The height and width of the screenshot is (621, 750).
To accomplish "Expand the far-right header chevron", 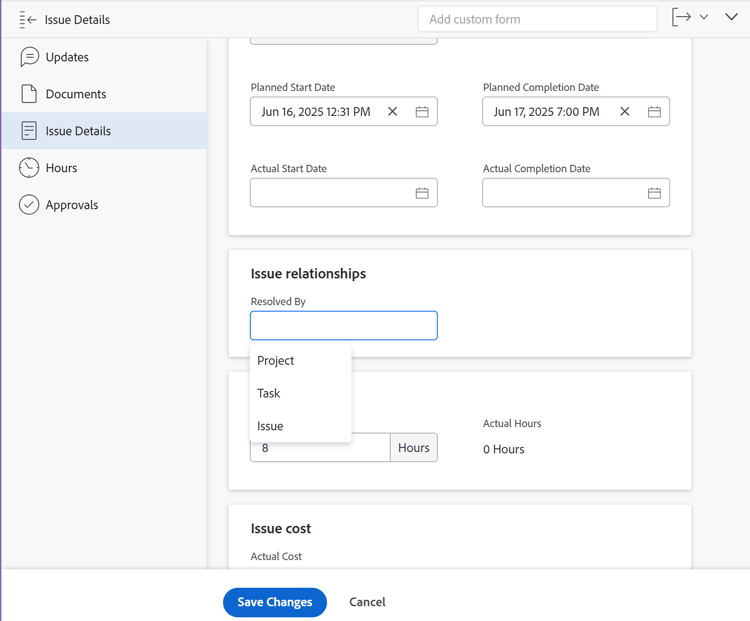I will pos(732,18).
